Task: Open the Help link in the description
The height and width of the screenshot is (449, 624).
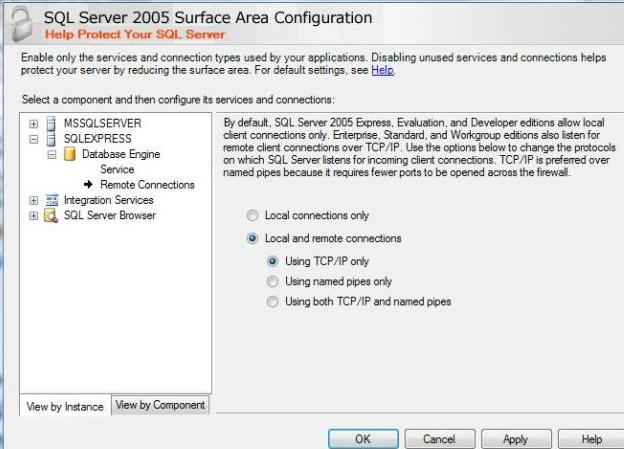Action: coord(382,70)
